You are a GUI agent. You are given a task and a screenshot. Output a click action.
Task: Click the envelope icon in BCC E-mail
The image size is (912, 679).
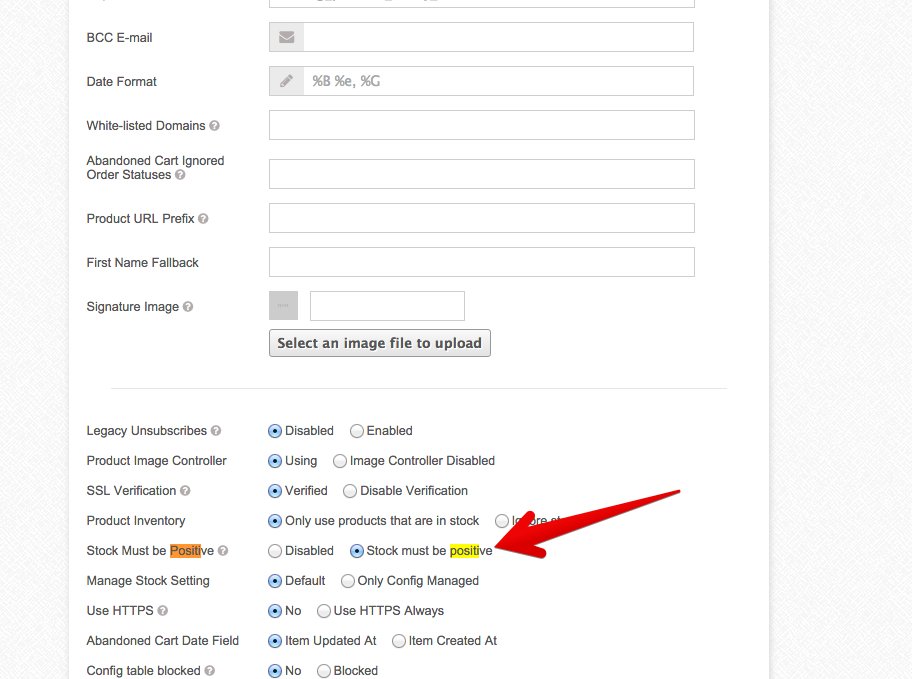(287, 38)
